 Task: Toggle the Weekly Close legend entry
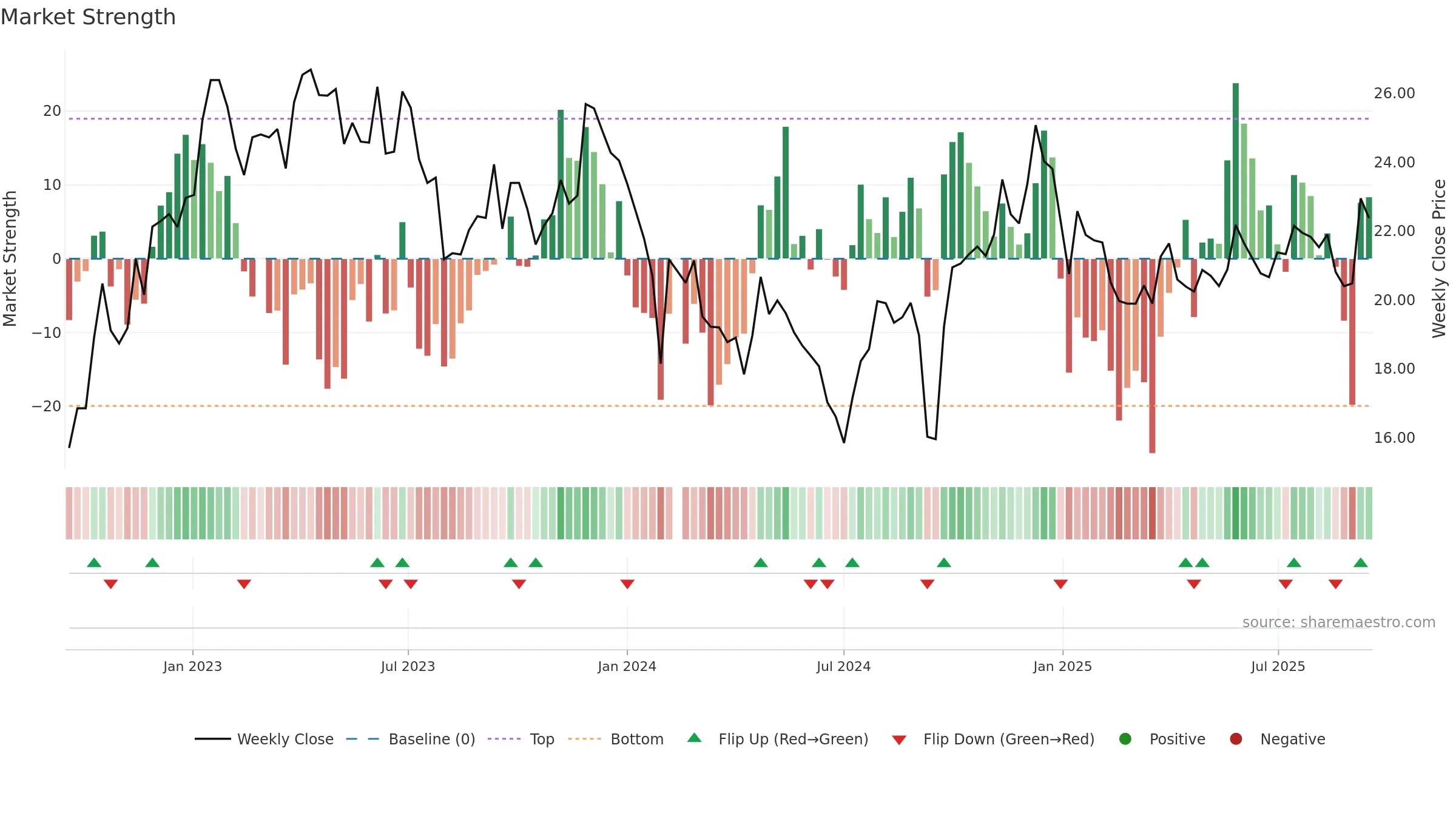click(x=264, y=739)
